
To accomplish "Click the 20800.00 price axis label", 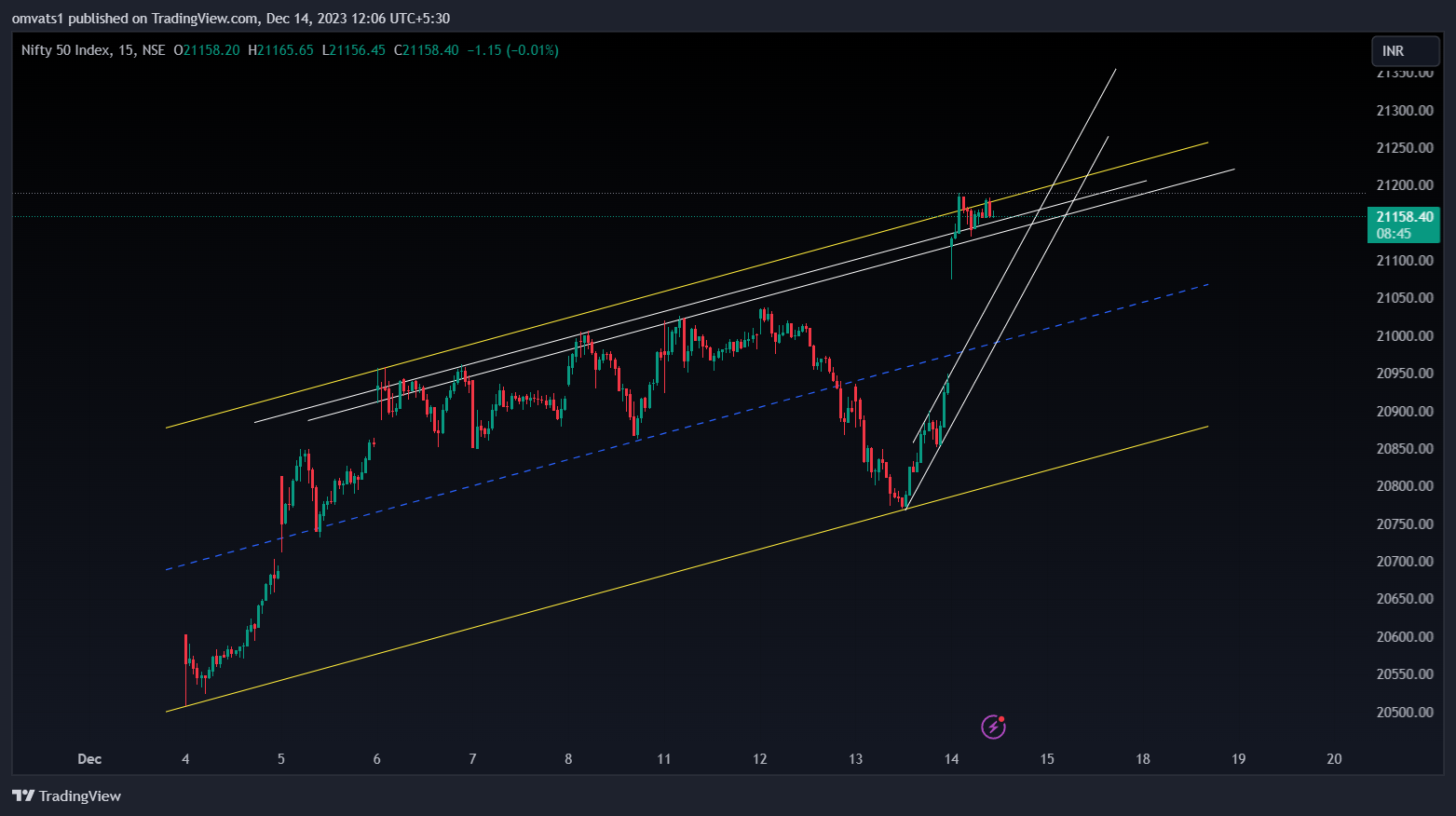I will tap(1405, 485).
